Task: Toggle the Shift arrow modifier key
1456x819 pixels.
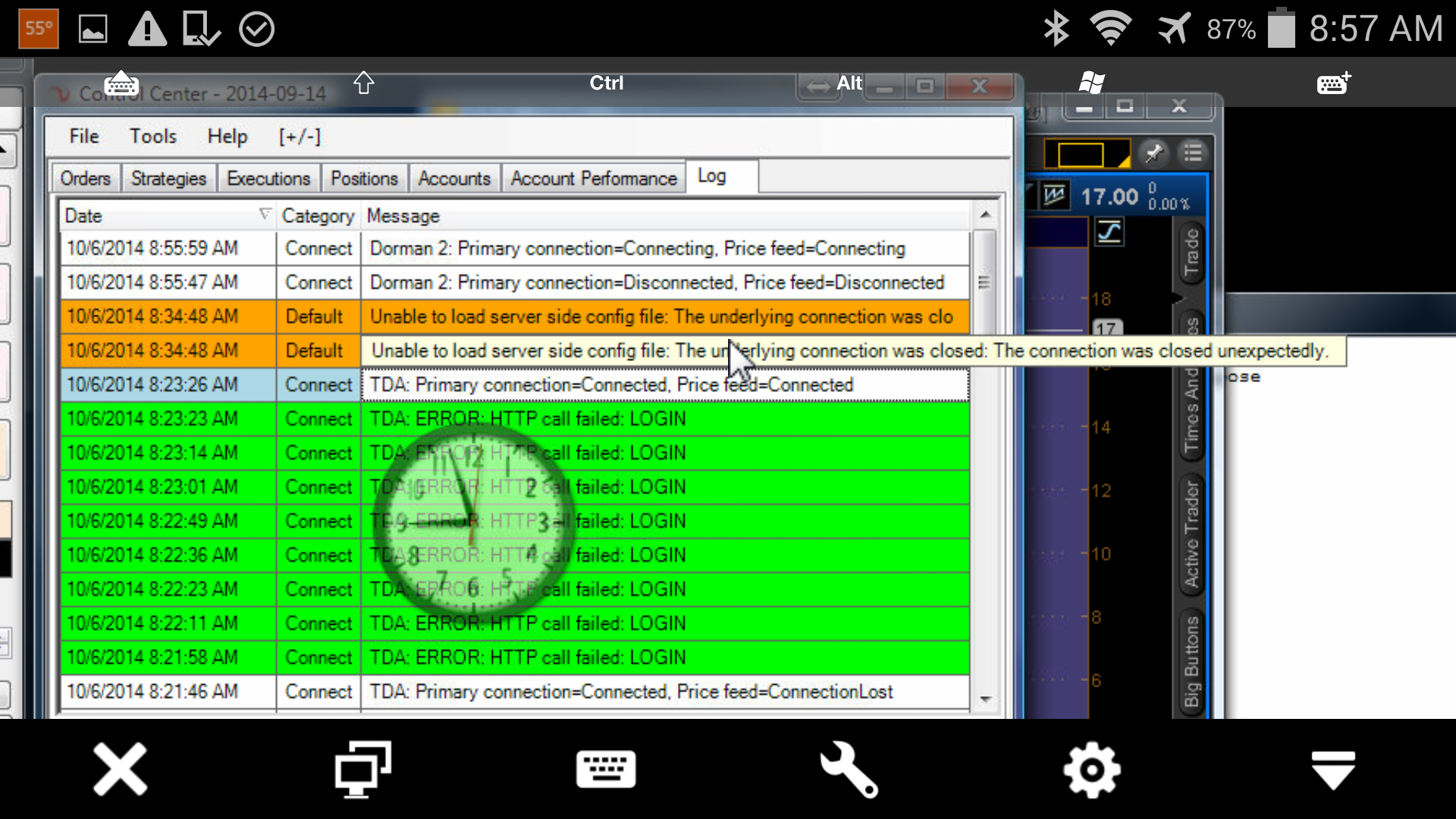Action: (x=363, y=83)
